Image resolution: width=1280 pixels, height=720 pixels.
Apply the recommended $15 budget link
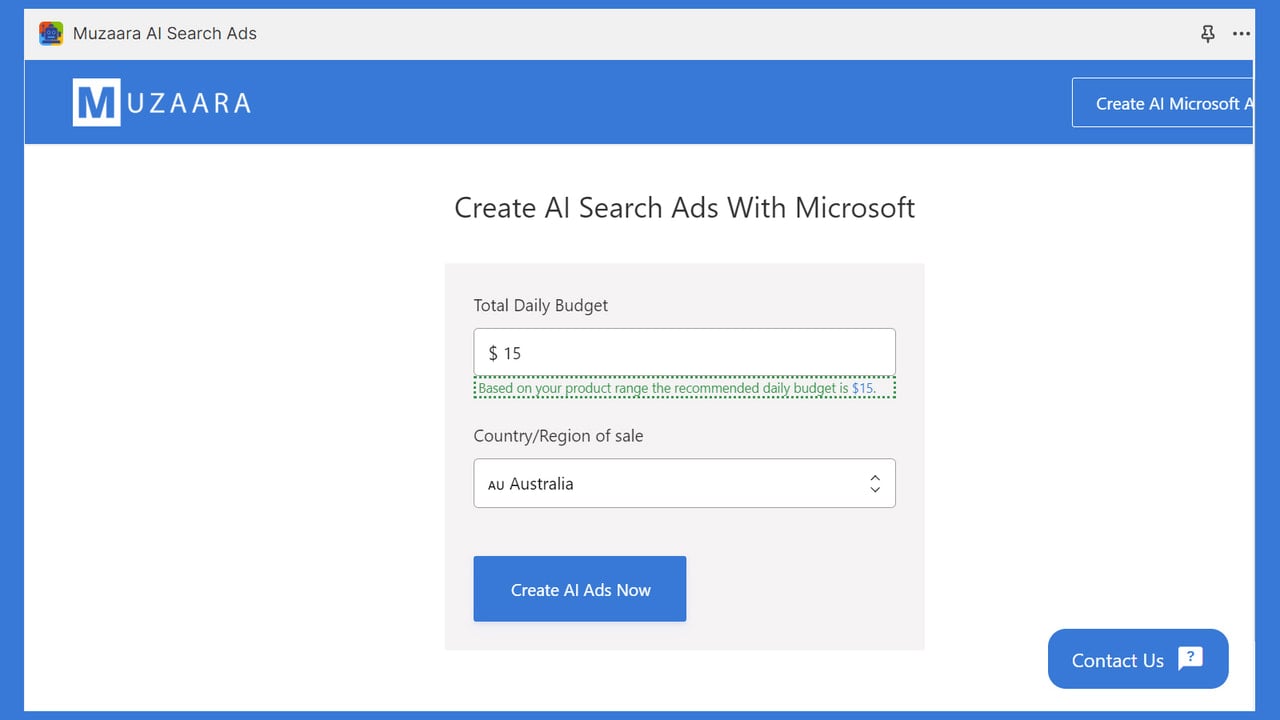point(862,388)
